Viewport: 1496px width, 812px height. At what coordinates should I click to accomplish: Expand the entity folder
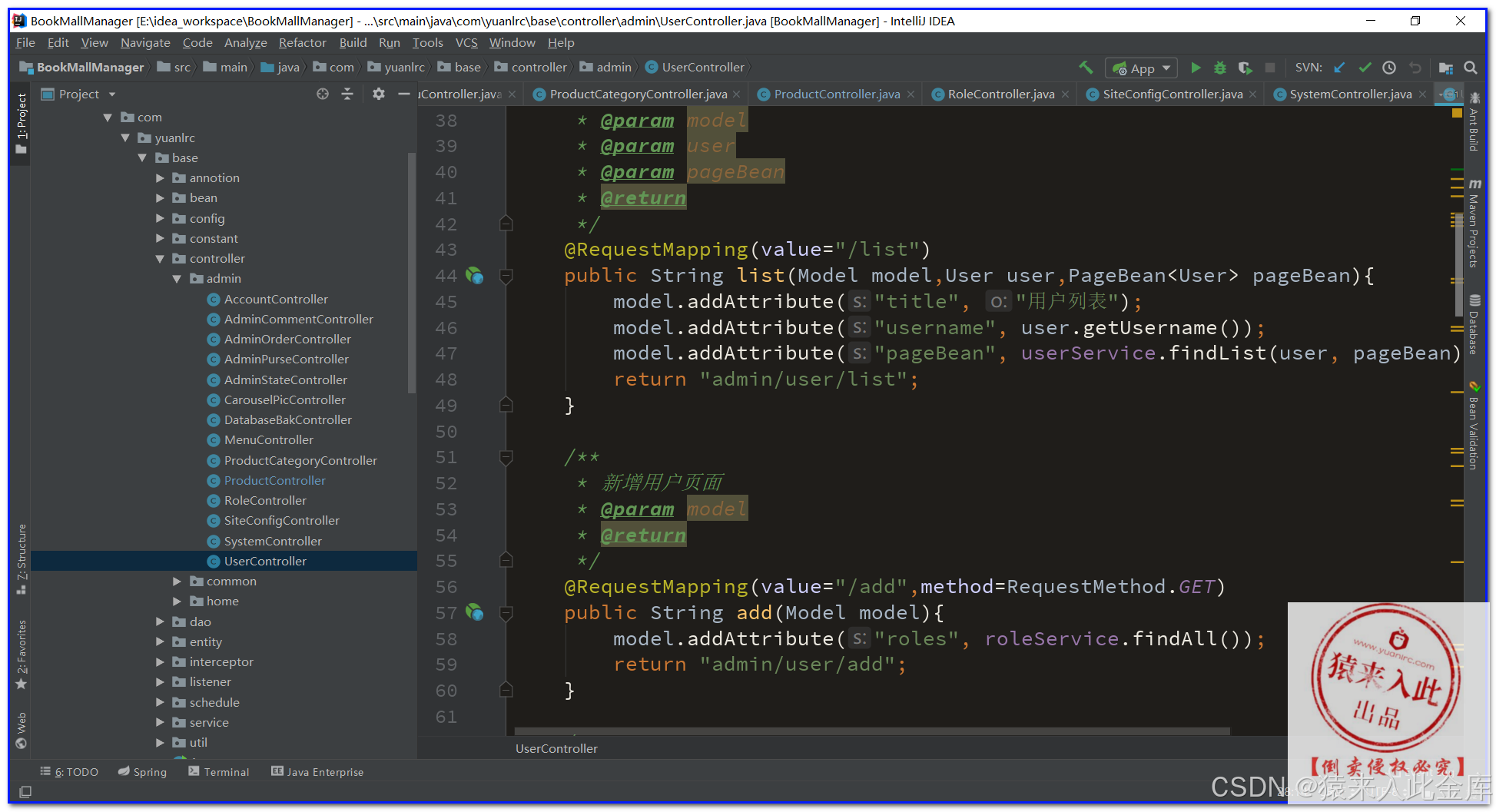click(x=160, y=642)
